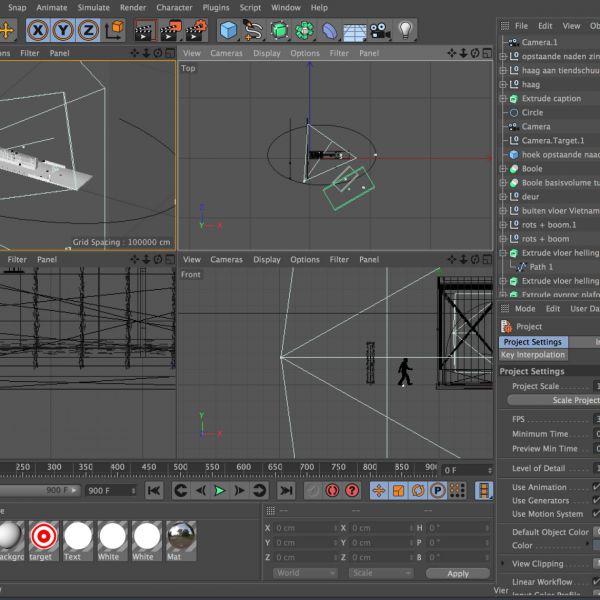Expand the Boole object in the tree
The width and height of the screenshot is (600, 600).
504,169
